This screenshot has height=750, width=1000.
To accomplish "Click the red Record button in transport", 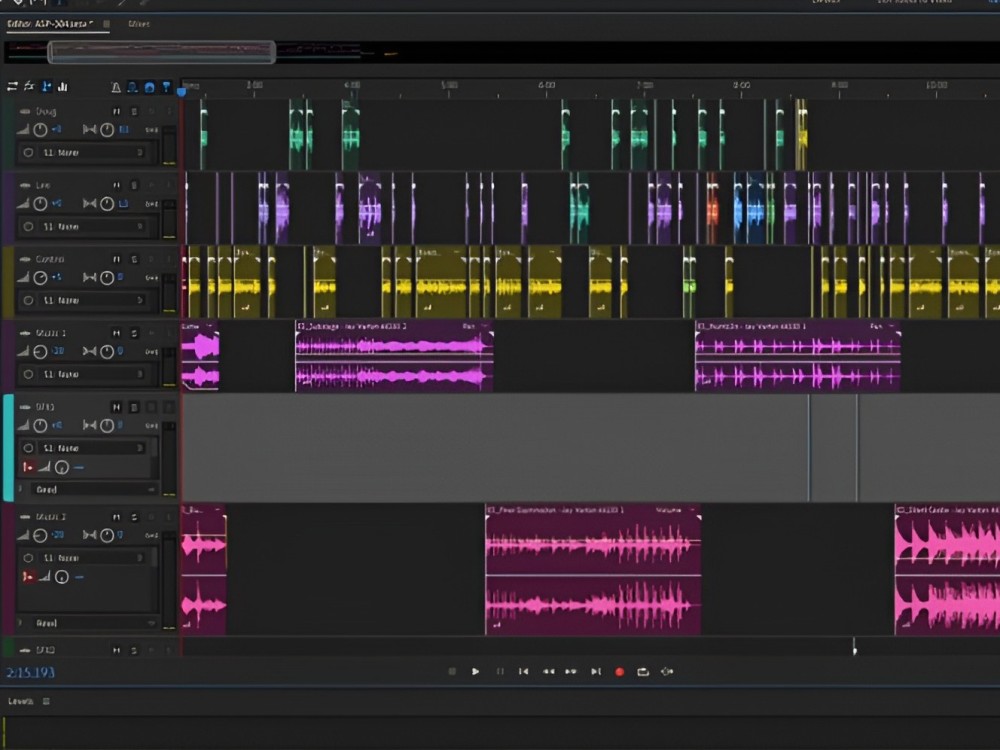I will click(619, 672).
